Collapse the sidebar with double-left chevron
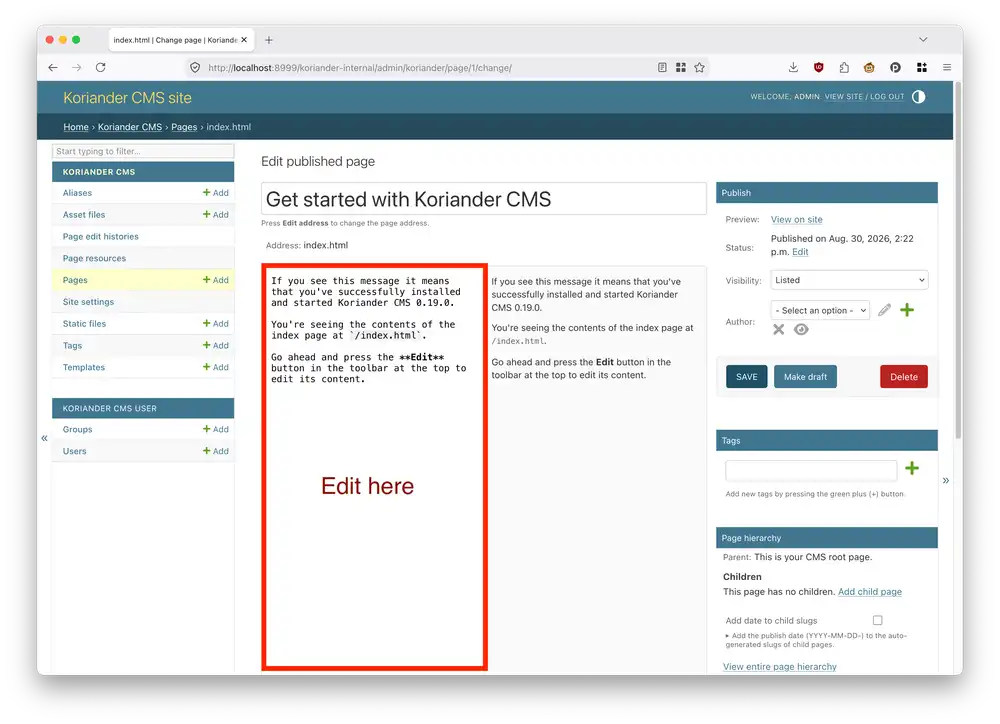The height and width of the screenshot is (724, 1000). 45,438
